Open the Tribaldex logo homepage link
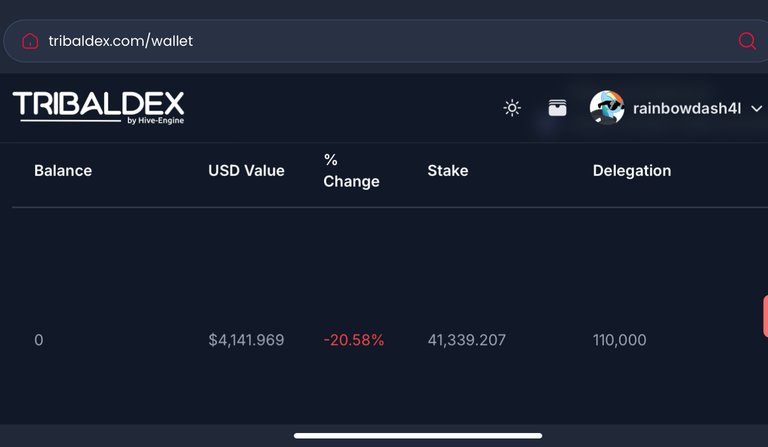Viewport: 768px width, 447px height. (98, 107)
